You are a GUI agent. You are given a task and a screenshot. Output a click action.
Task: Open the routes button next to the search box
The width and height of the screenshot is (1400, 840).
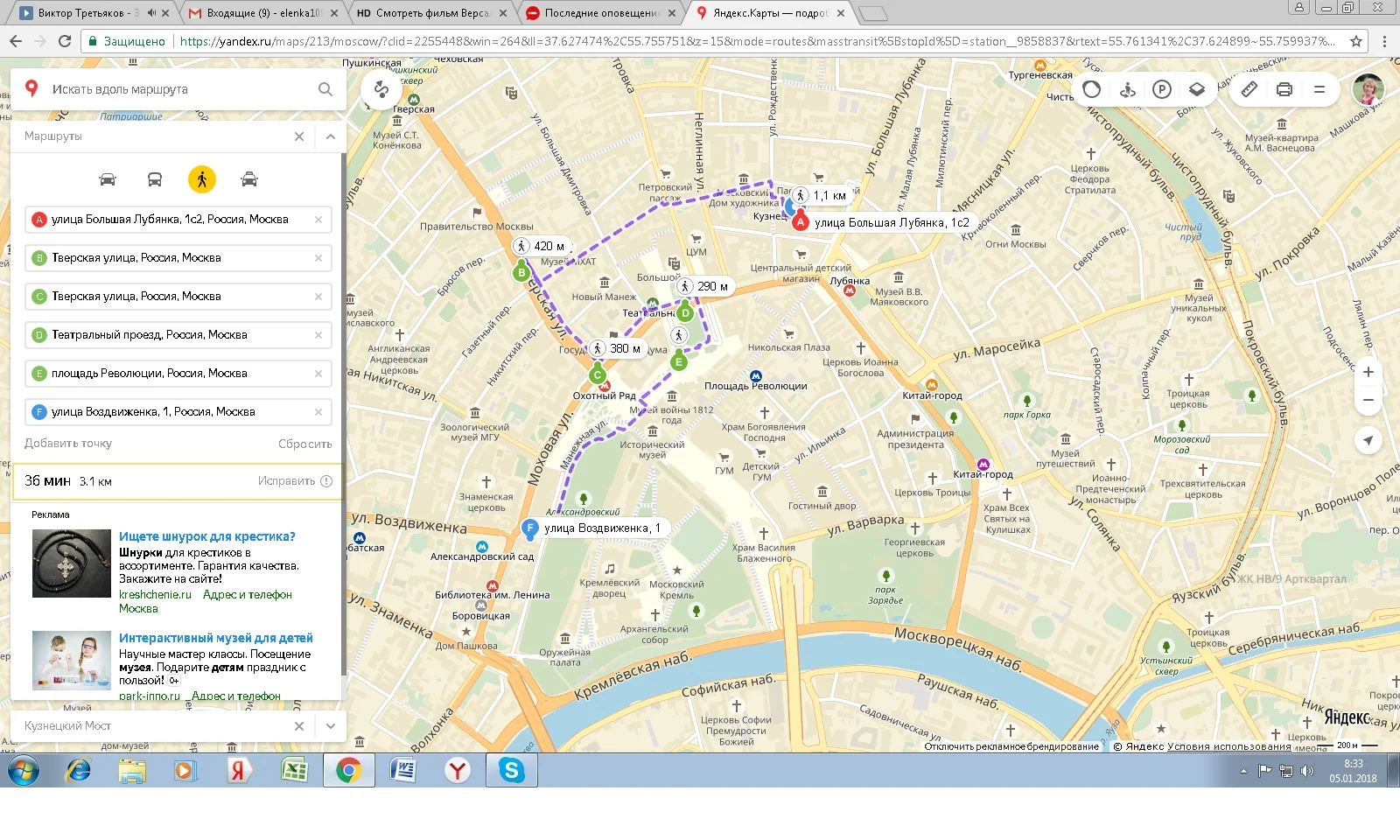[381, 89]
